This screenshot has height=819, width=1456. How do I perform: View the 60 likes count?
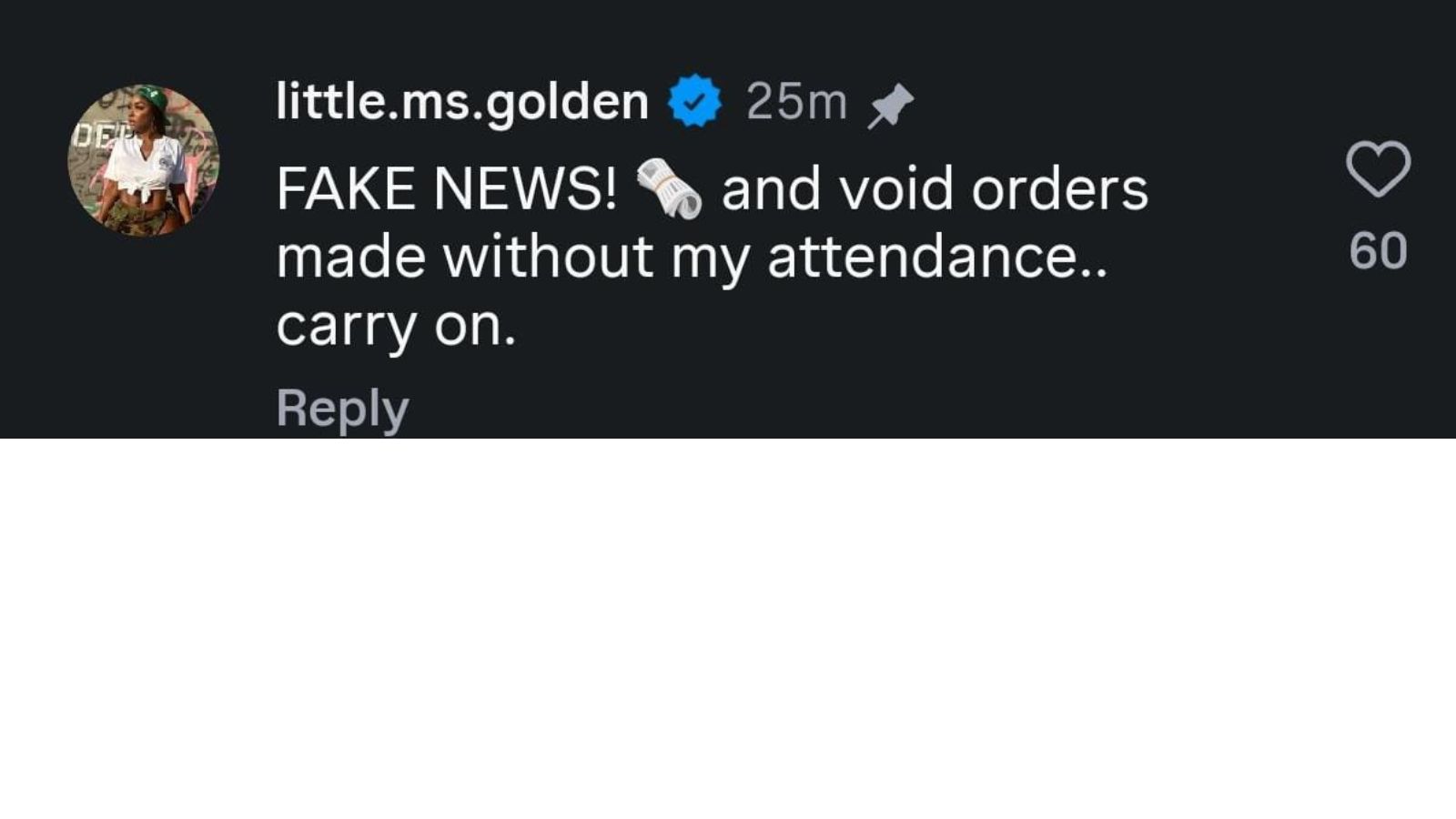(x=1378, y=251)
